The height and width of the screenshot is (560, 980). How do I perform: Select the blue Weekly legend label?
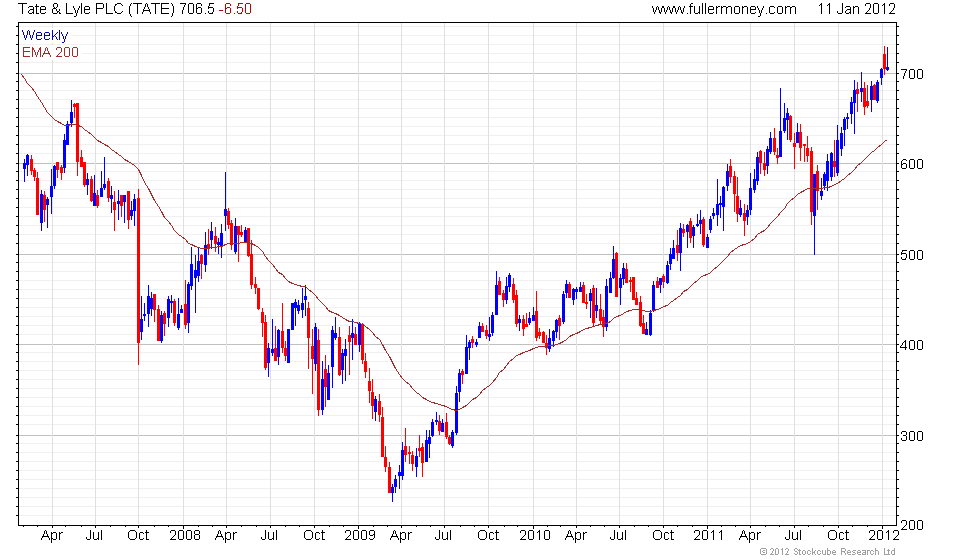[44, 36]
